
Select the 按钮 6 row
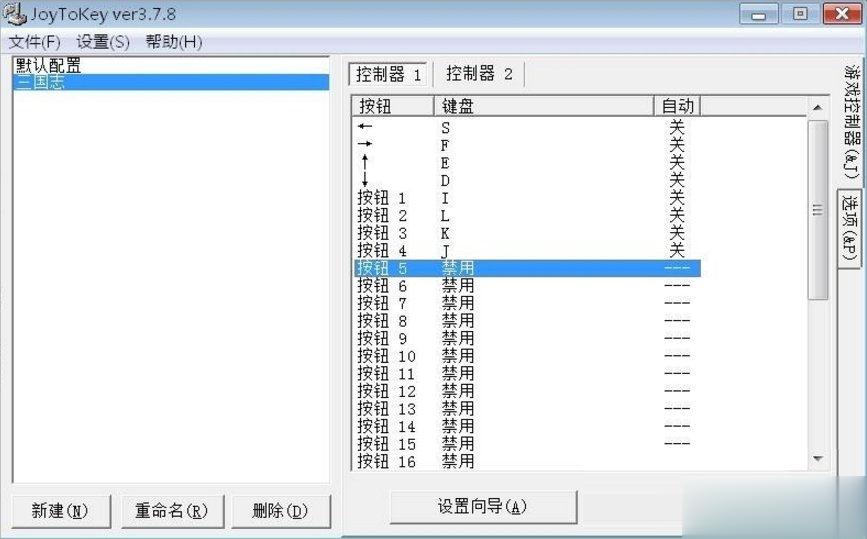(x=527, y=286)
